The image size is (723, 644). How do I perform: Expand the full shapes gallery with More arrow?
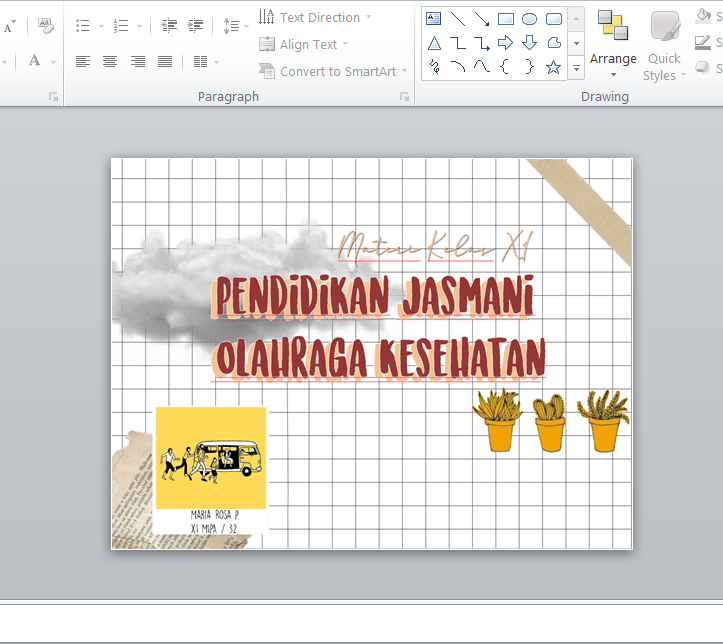pyautogui.click(x=576, y=68)
